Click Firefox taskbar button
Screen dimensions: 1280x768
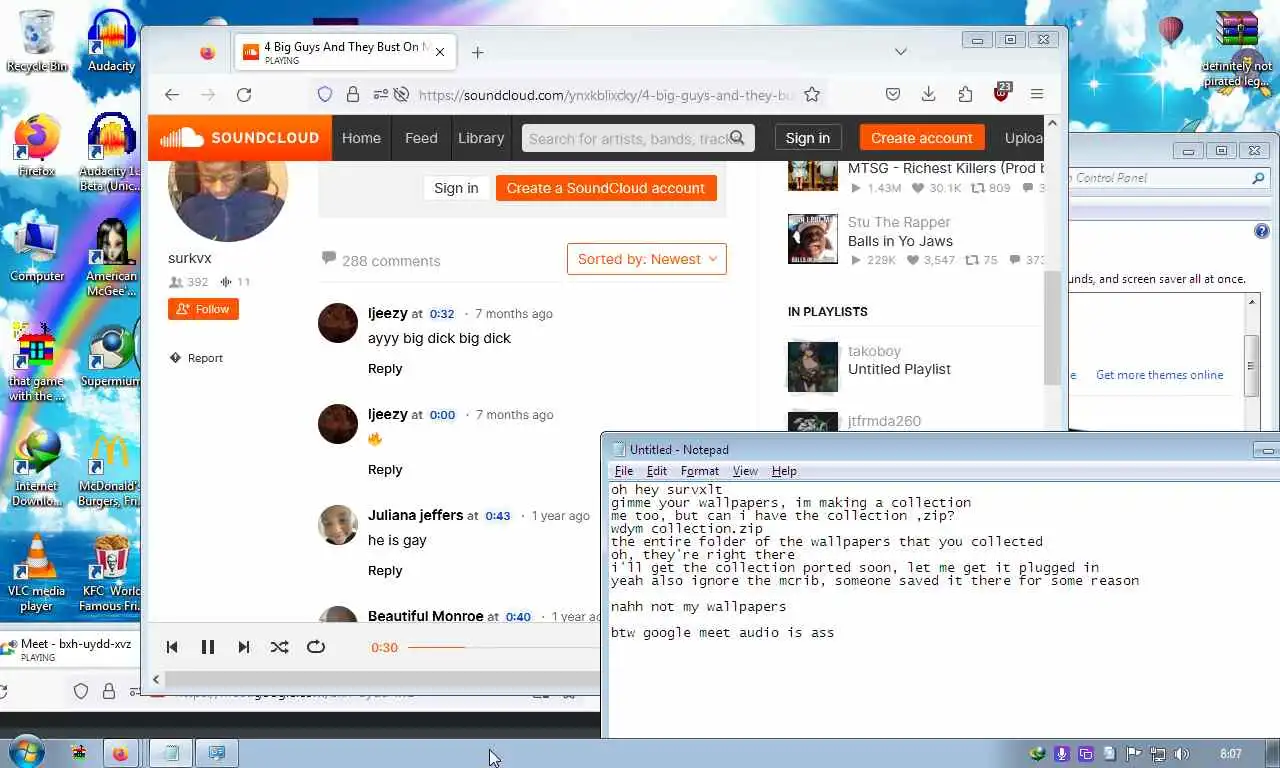(x=120, y=753)
